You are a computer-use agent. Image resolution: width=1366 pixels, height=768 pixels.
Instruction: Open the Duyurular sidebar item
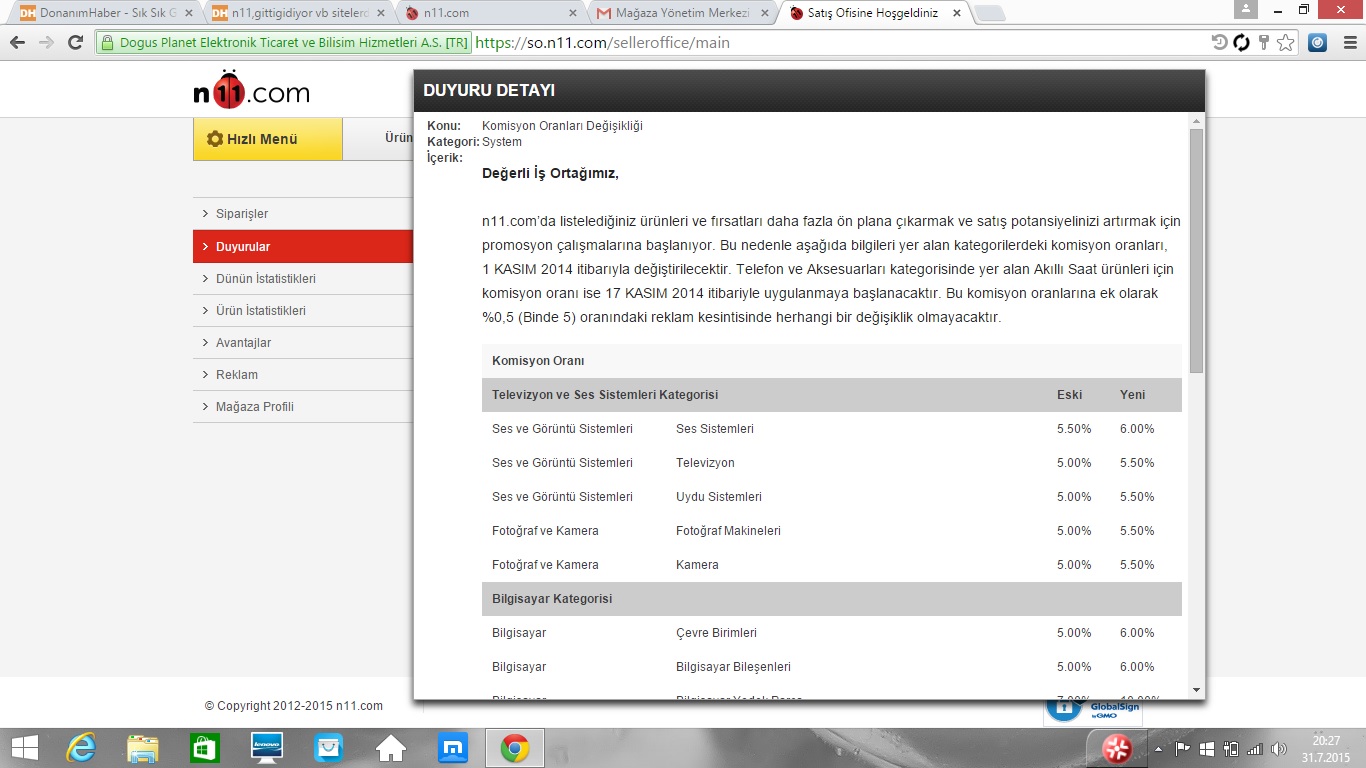[303, 246]
